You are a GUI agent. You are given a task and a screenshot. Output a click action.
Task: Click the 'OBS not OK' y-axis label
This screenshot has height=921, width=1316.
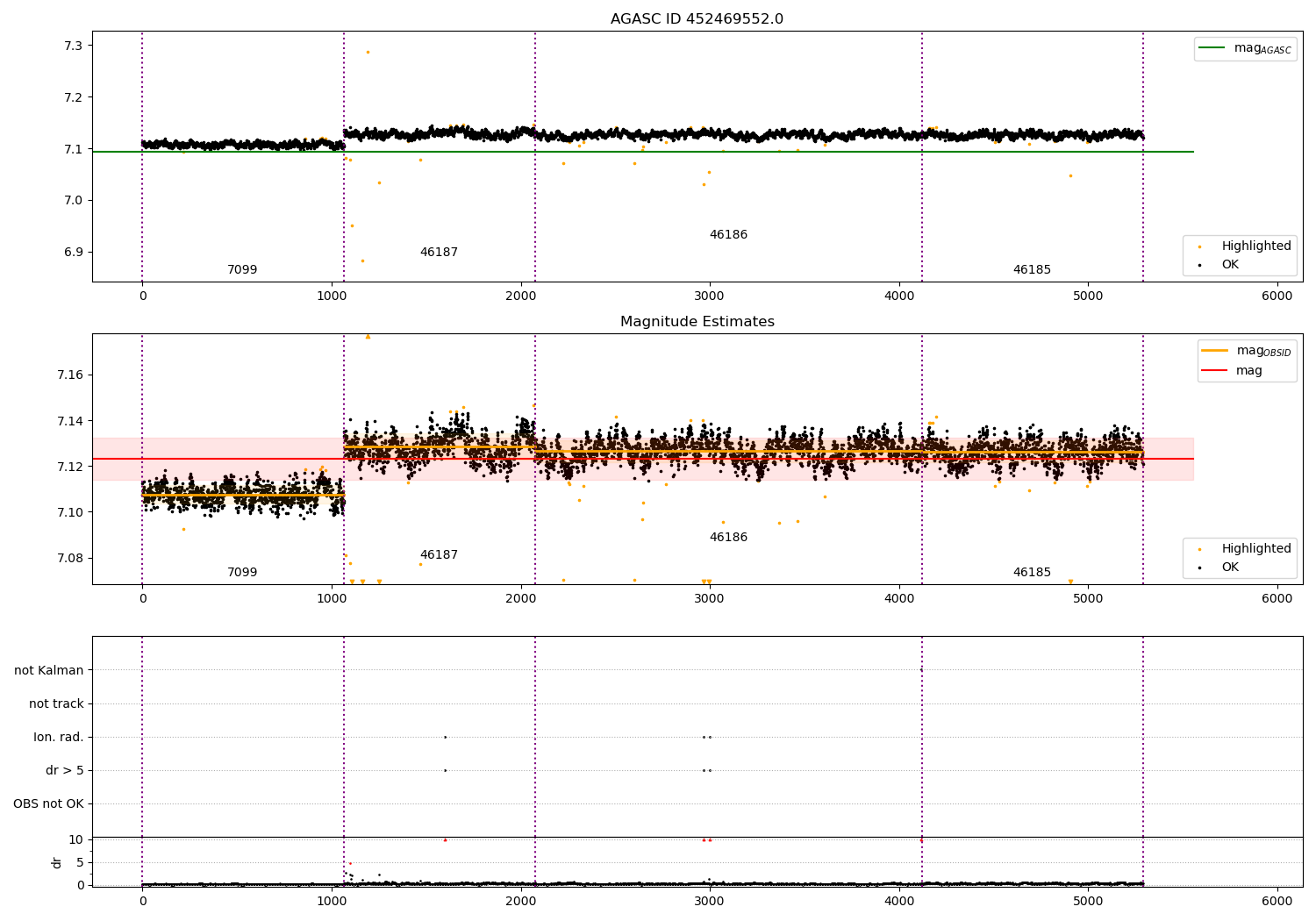tap(48, 803)
